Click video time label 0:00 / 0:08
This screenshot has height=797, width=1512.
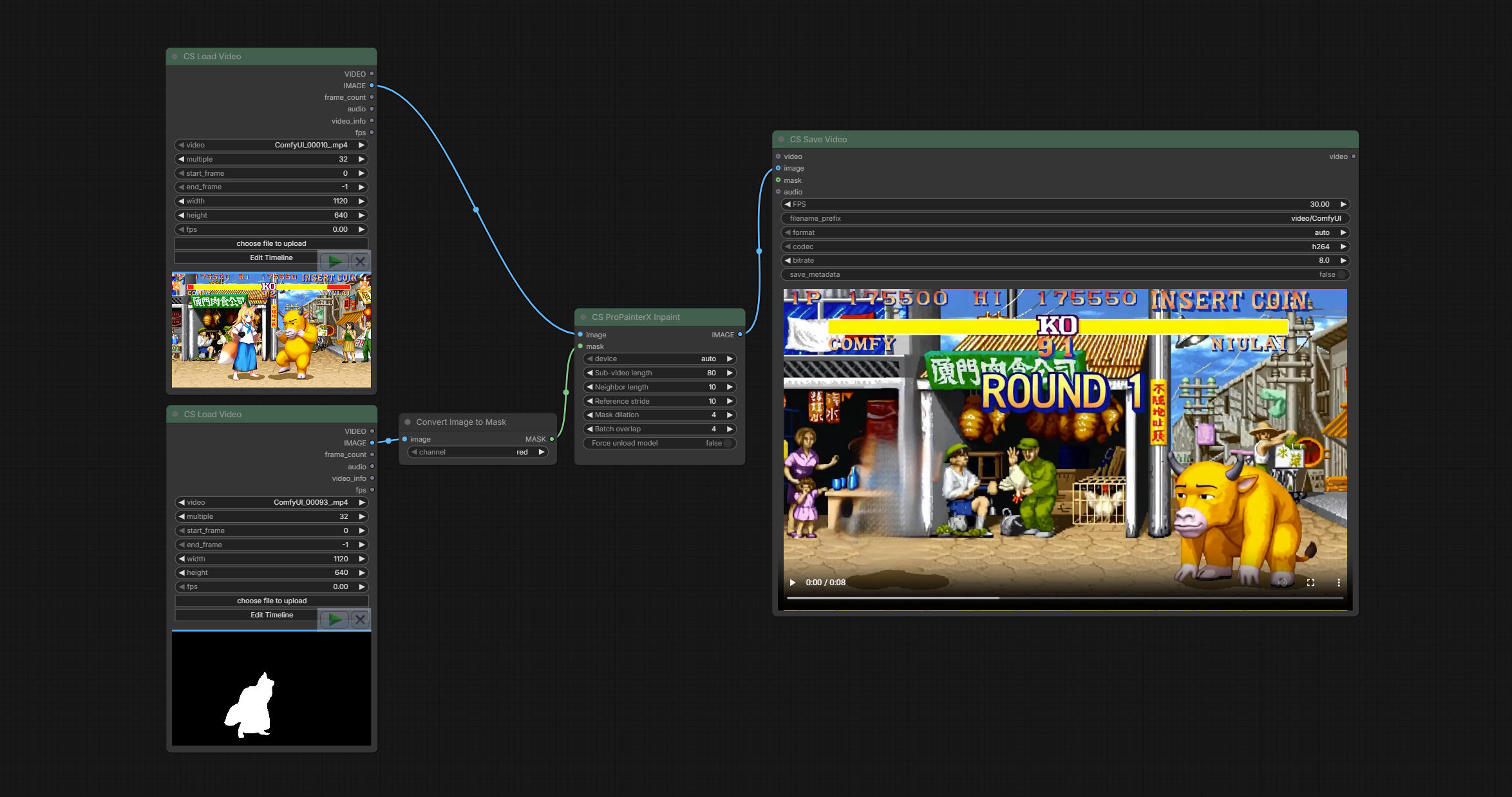tap(826, 583)
